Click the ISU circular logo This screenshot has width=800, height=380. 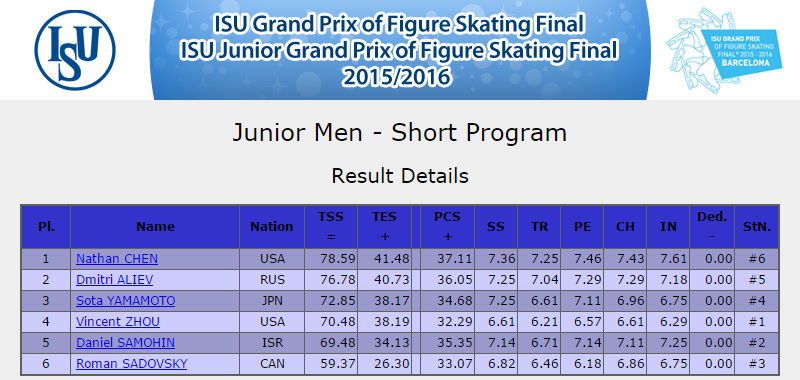[75, 50]
